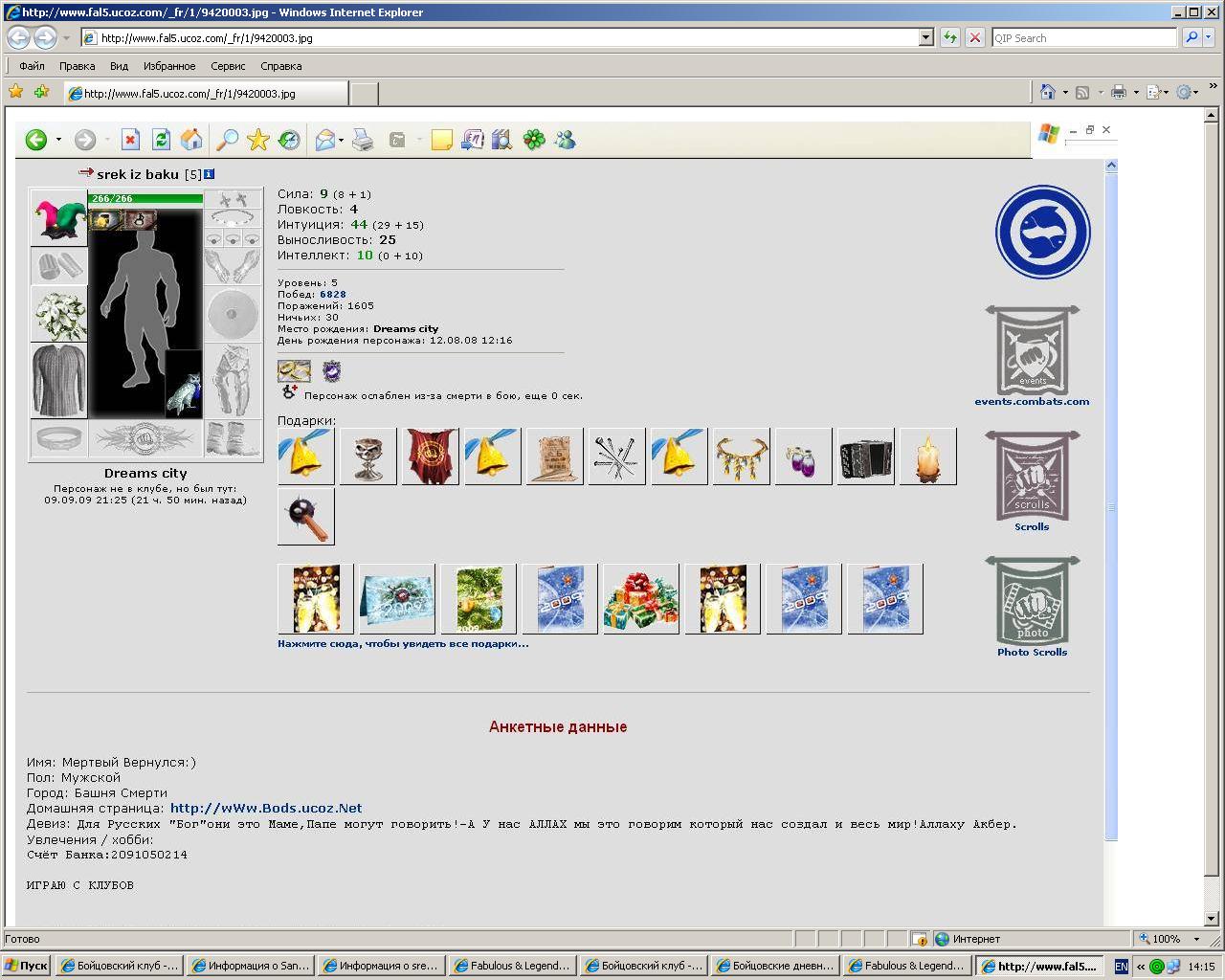The image size is (1225, 980).
Task: Open the Правка menu
Action: coord(77,66)
